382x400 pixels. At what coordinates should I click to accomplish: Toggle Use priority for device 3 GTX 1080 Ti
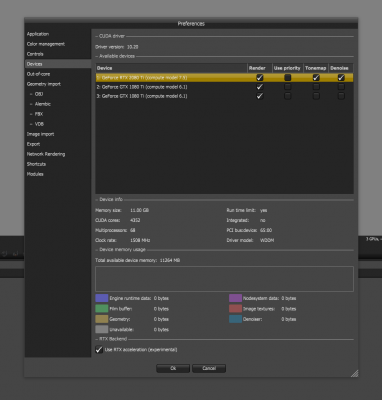[x=287, y=96]
